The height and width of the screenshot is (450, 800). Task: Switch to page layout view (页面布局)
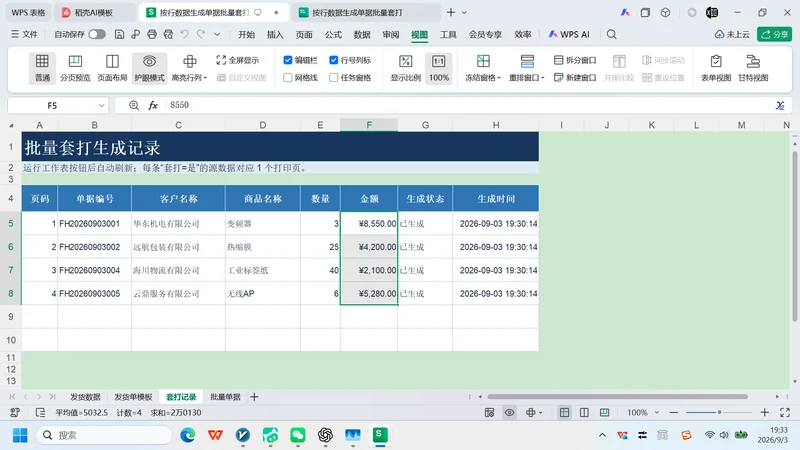coord(112,68)
